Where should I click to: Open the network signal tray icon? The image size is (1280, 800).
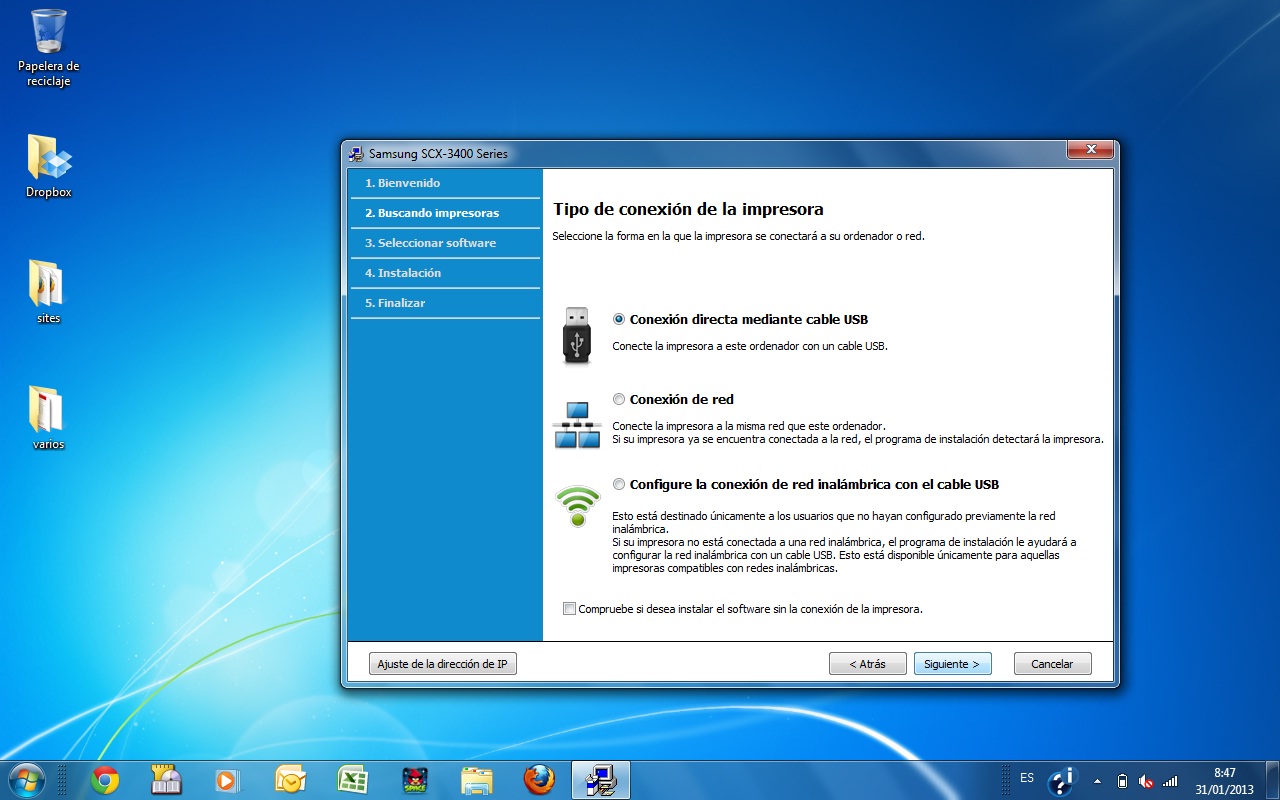[1170, 781]
